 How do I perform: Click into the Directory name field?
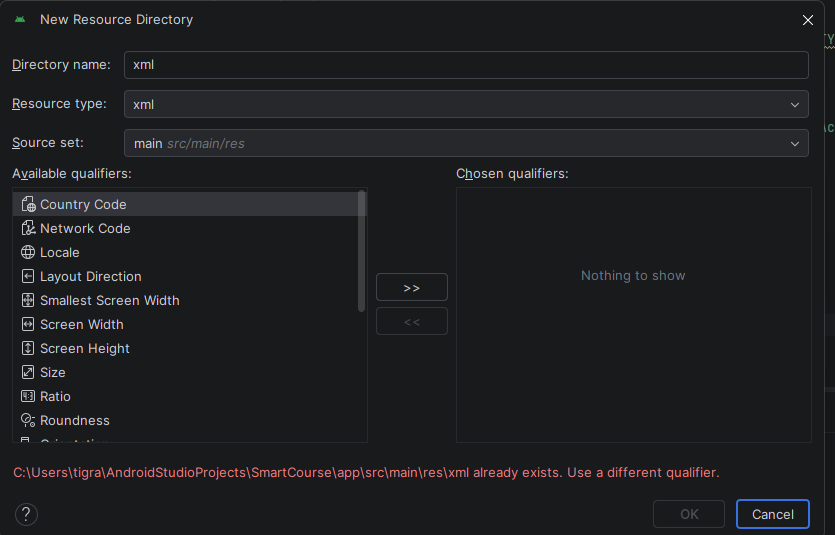tap(466, 65)
